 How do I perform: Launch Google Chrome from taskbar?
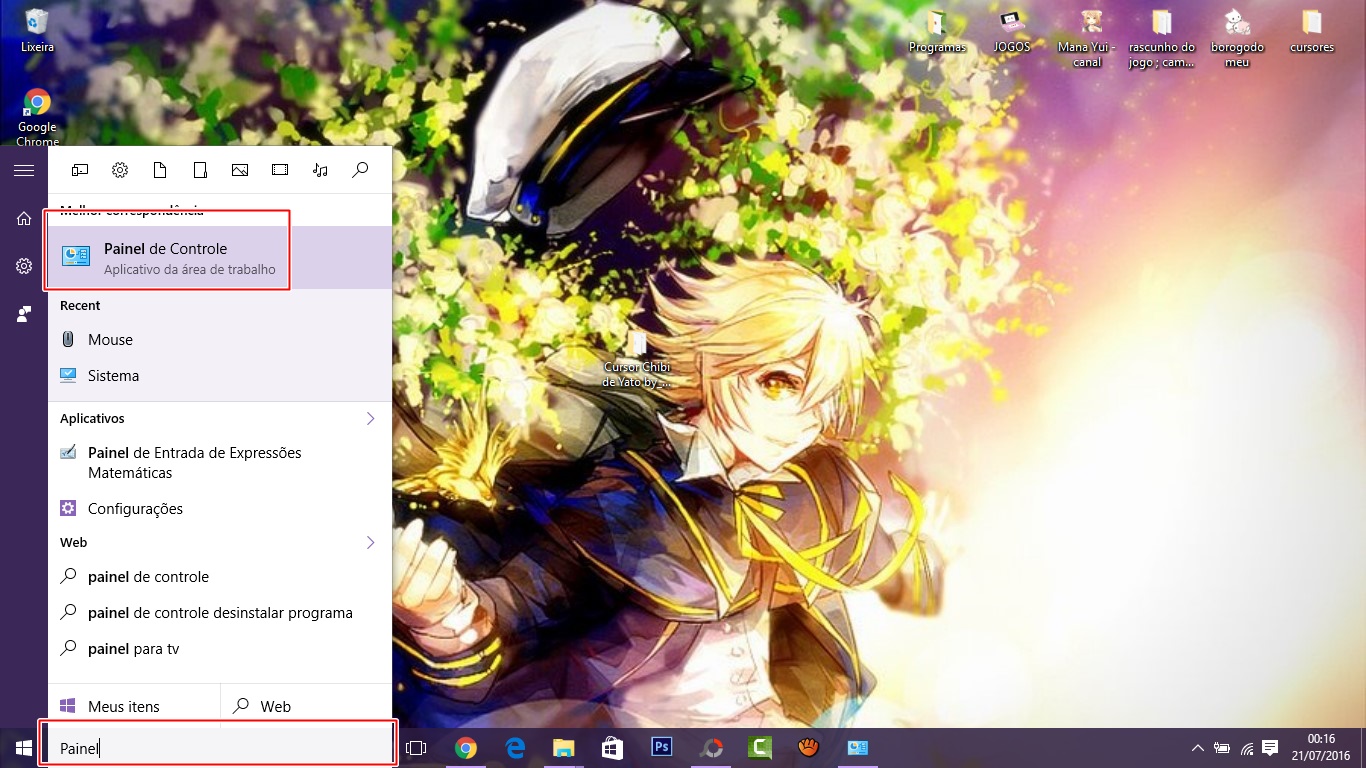click(465, 748)
